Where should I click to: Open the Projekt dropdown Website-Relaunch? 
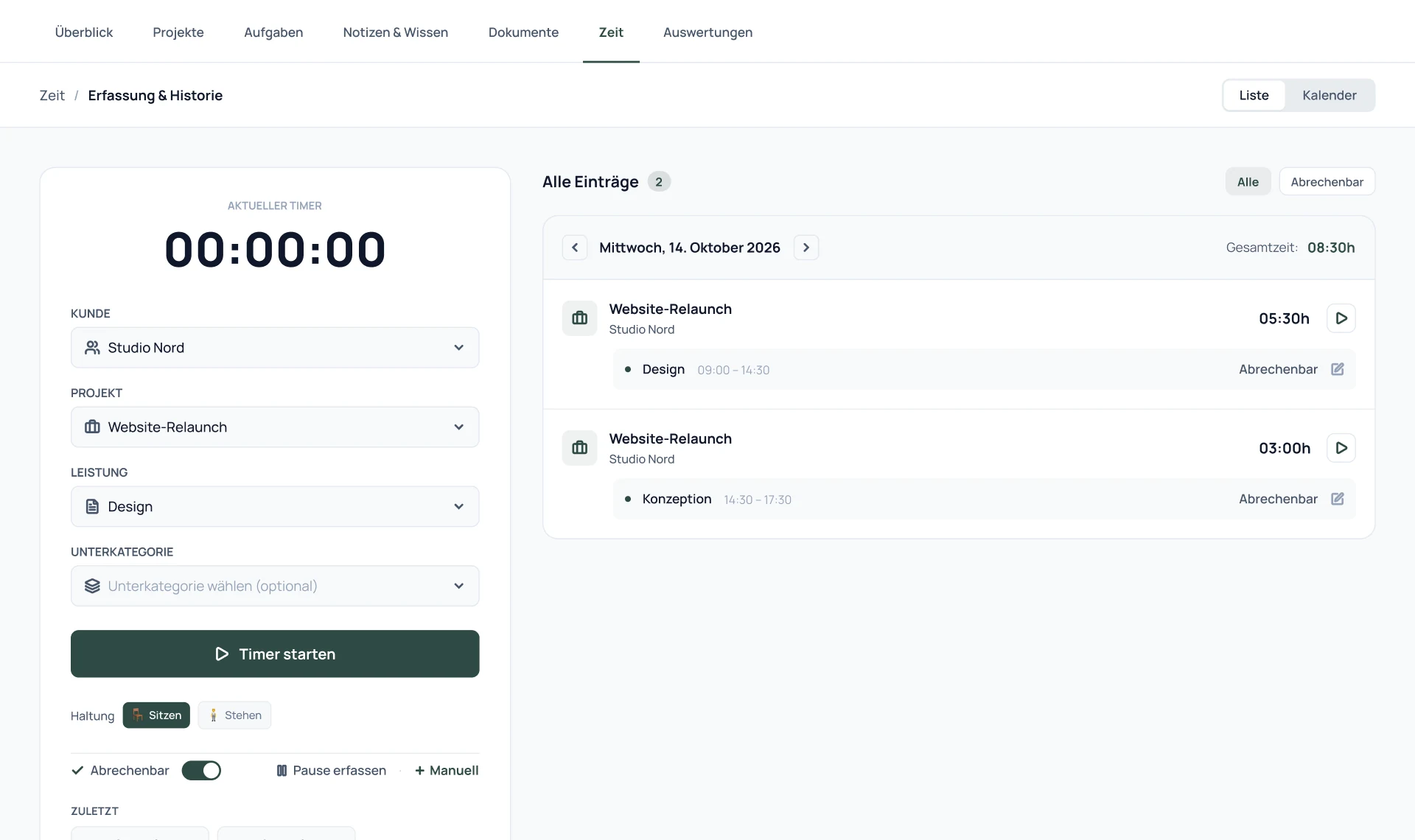[275, 427]
